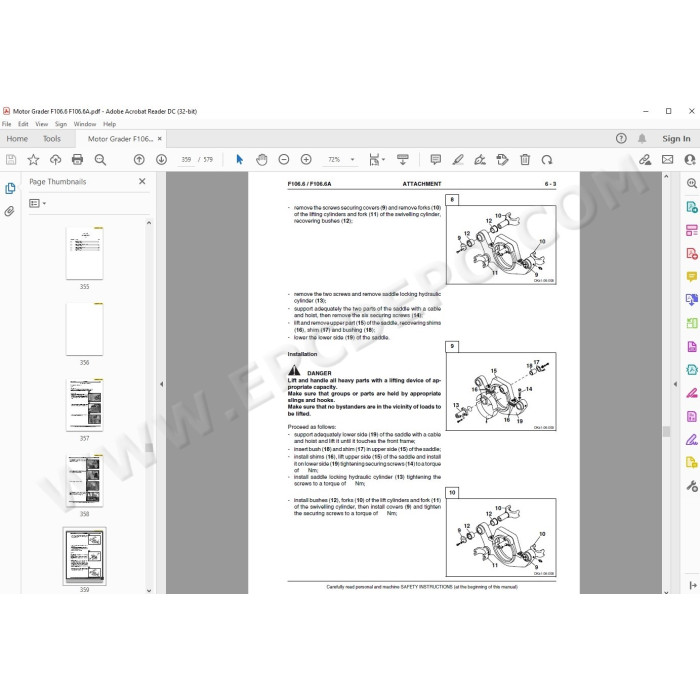Open the Help question mark icon
Viewport: 700px width, 700px height.
[621, 138]
